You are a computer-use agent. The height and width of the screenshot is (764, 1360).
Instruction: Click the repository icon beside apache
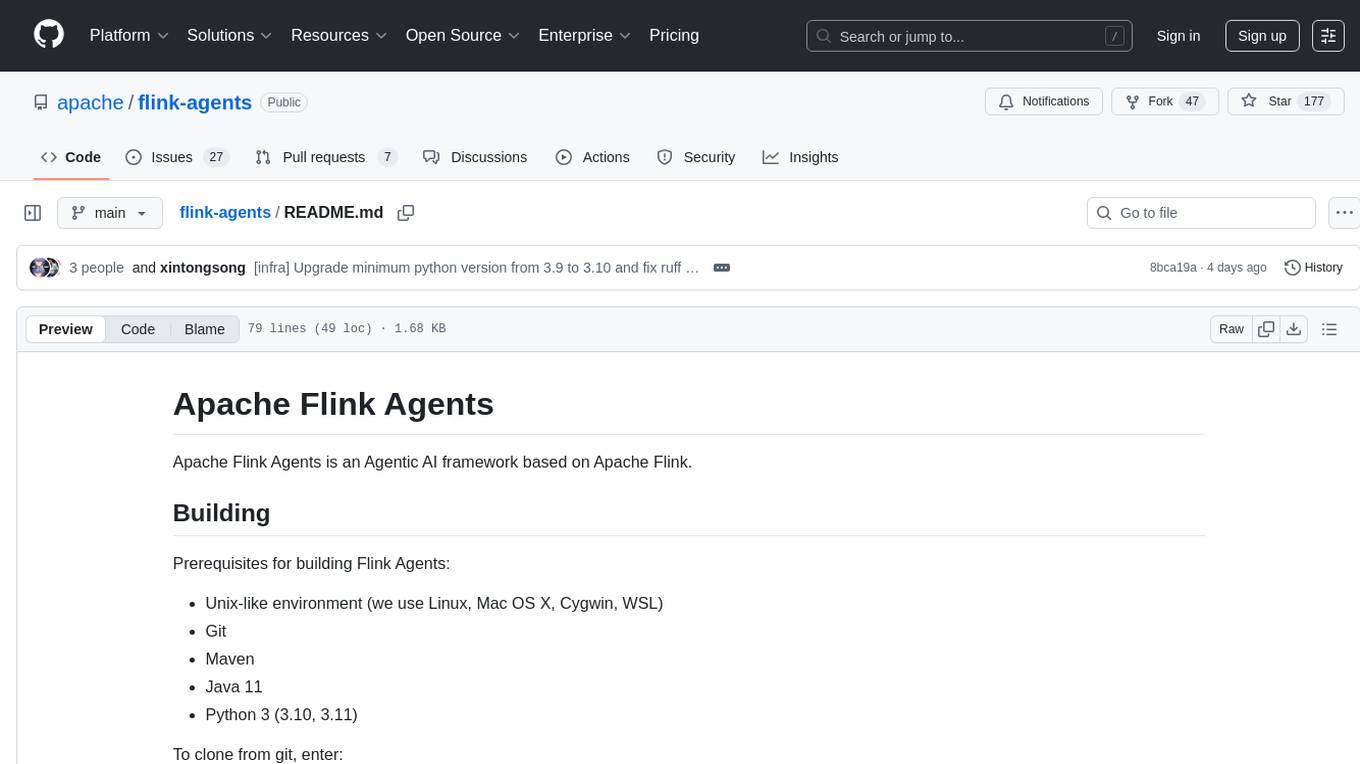(40, 102)
